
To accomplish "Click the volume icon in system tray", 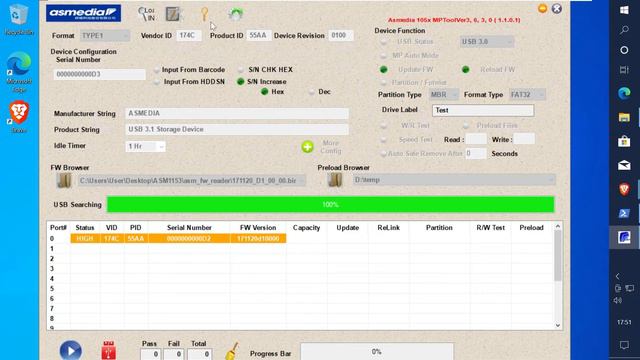I will [x=618, y=300].
